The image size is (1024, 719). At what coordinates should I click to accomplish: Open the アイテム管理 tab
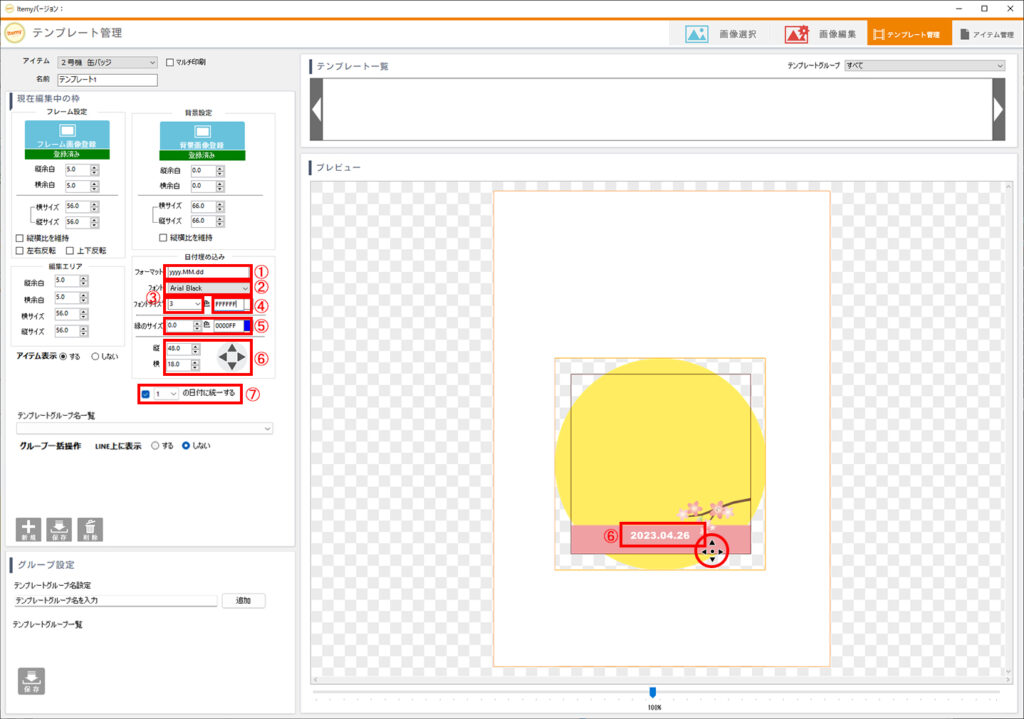click(986, 33)
